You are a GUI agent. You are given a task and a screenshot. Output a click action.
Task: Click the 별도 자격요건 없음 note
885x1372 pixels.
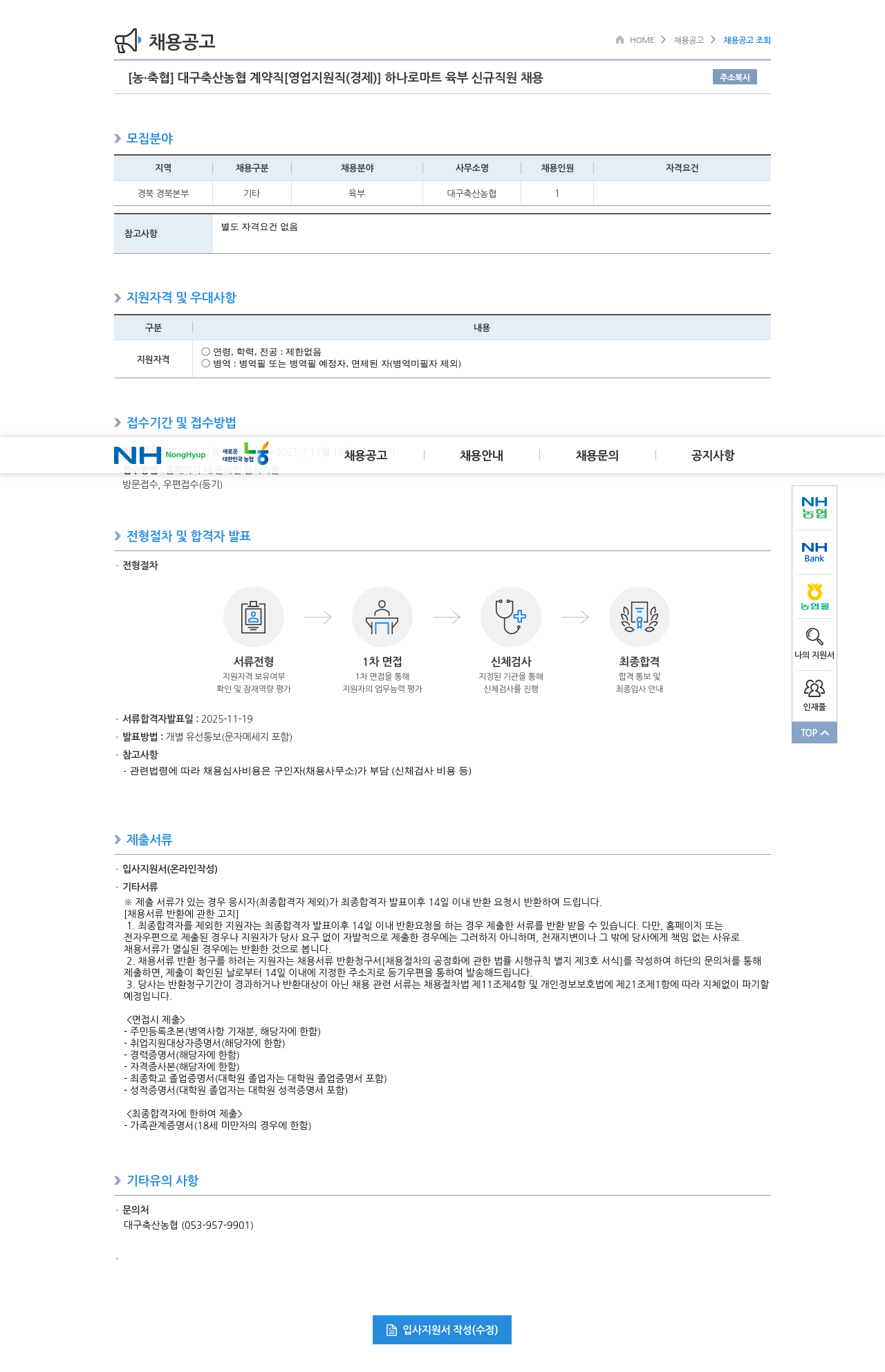[x=259, y=227]
